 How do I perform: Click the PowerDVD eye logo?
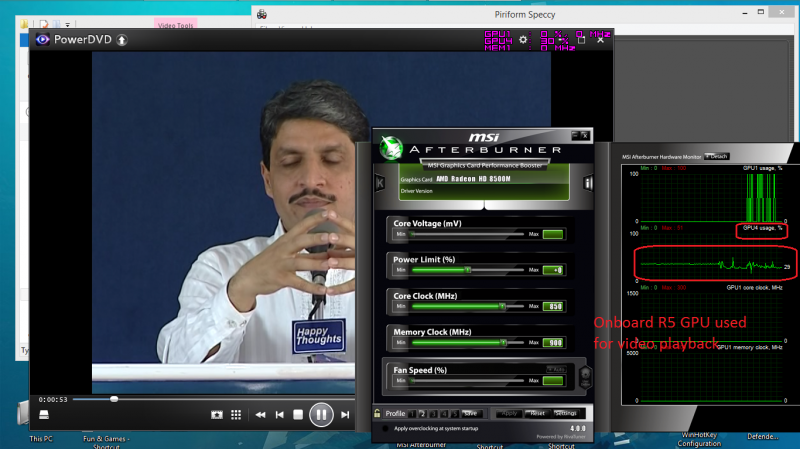coord(42,39)
